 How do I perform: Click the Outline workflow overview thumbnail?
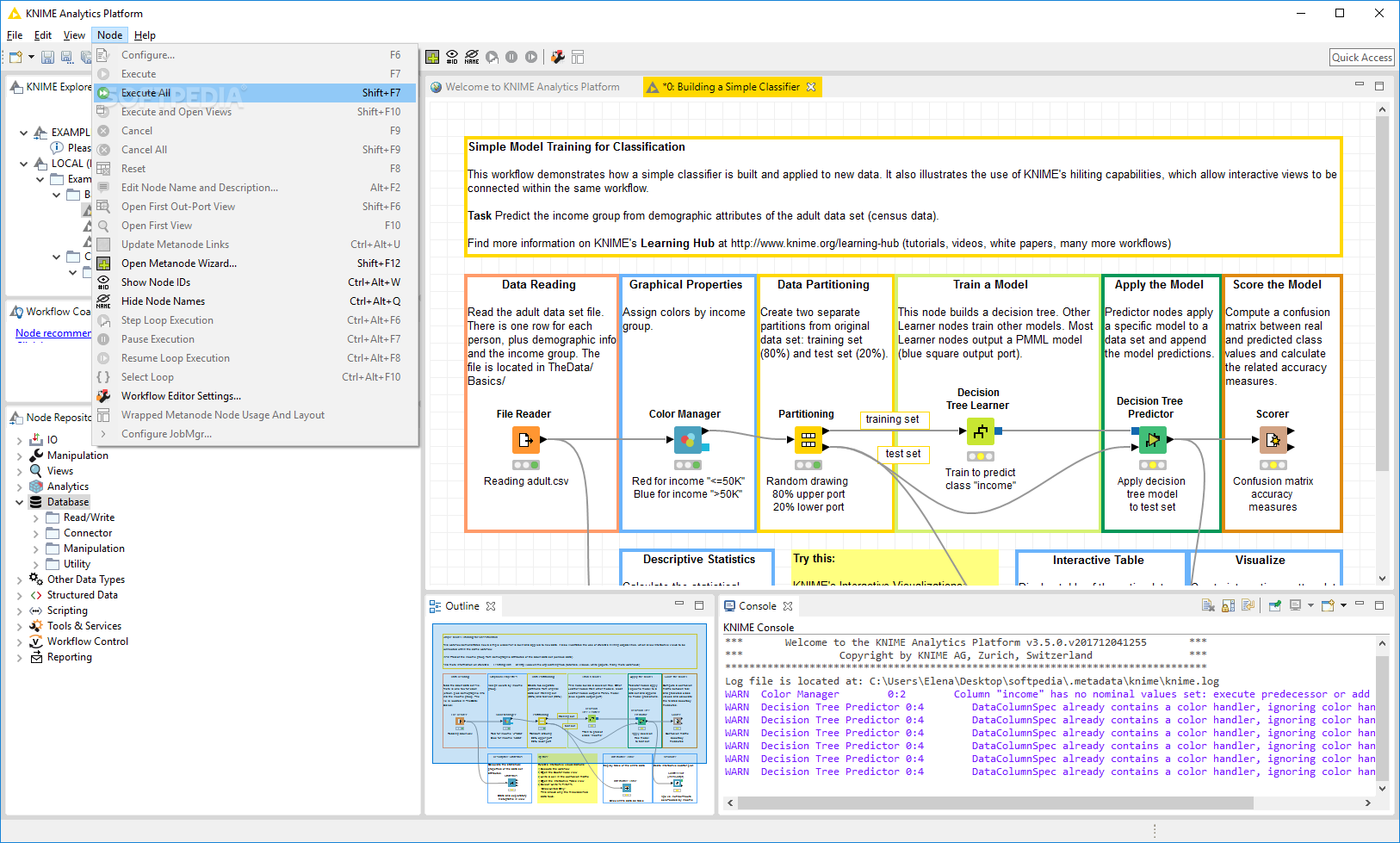click(x=569, y=714)
